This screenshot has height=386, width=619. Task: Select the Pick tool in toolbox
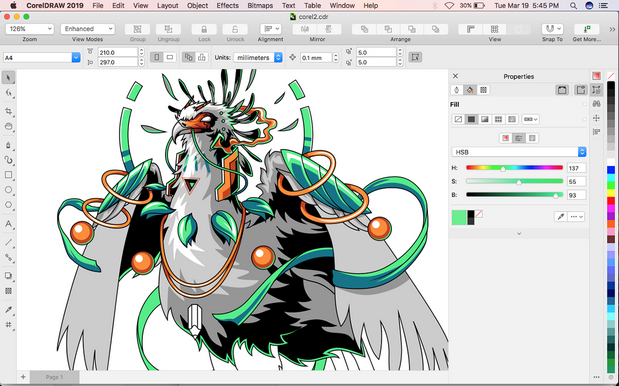[x=8, y=77]
